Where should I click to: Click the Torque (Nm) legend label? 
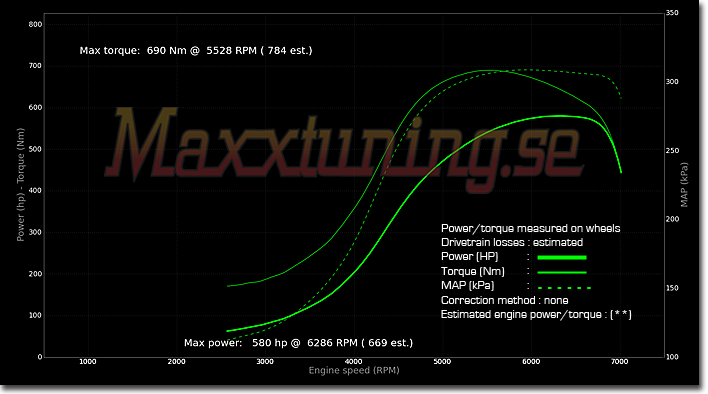472,271
